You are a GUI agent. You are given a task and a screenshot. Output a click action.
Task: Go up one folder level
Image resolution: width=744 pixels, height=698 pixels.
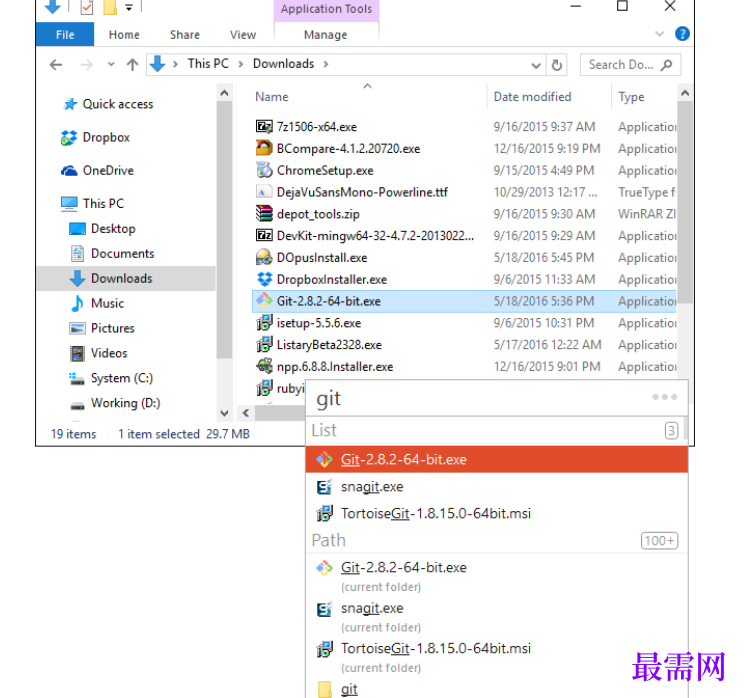[132, 65]
